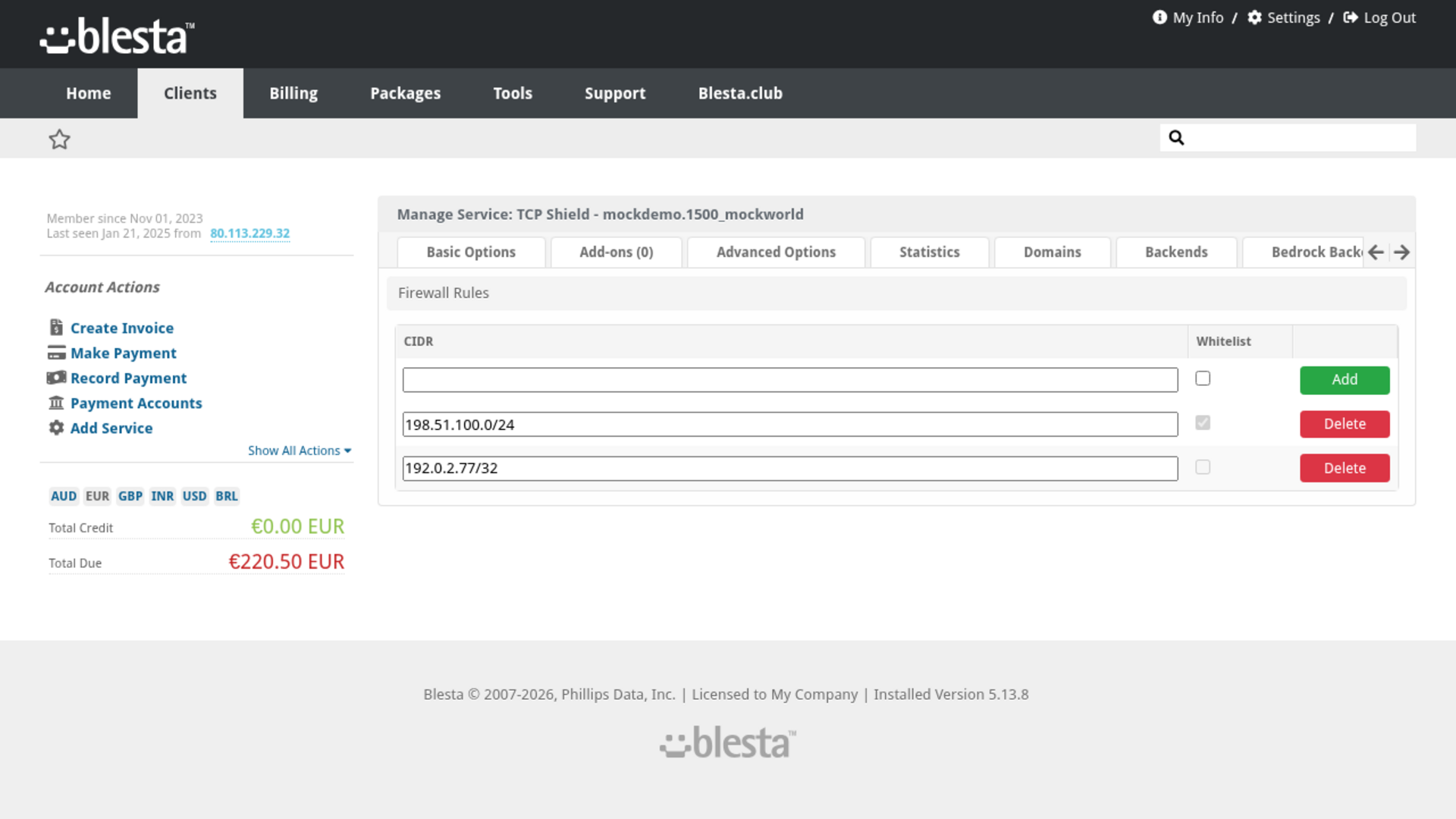The image size is (1456, 819).
Task: Click the 192.0.2.77/32 CIDR field
Action: pos(790,468)
